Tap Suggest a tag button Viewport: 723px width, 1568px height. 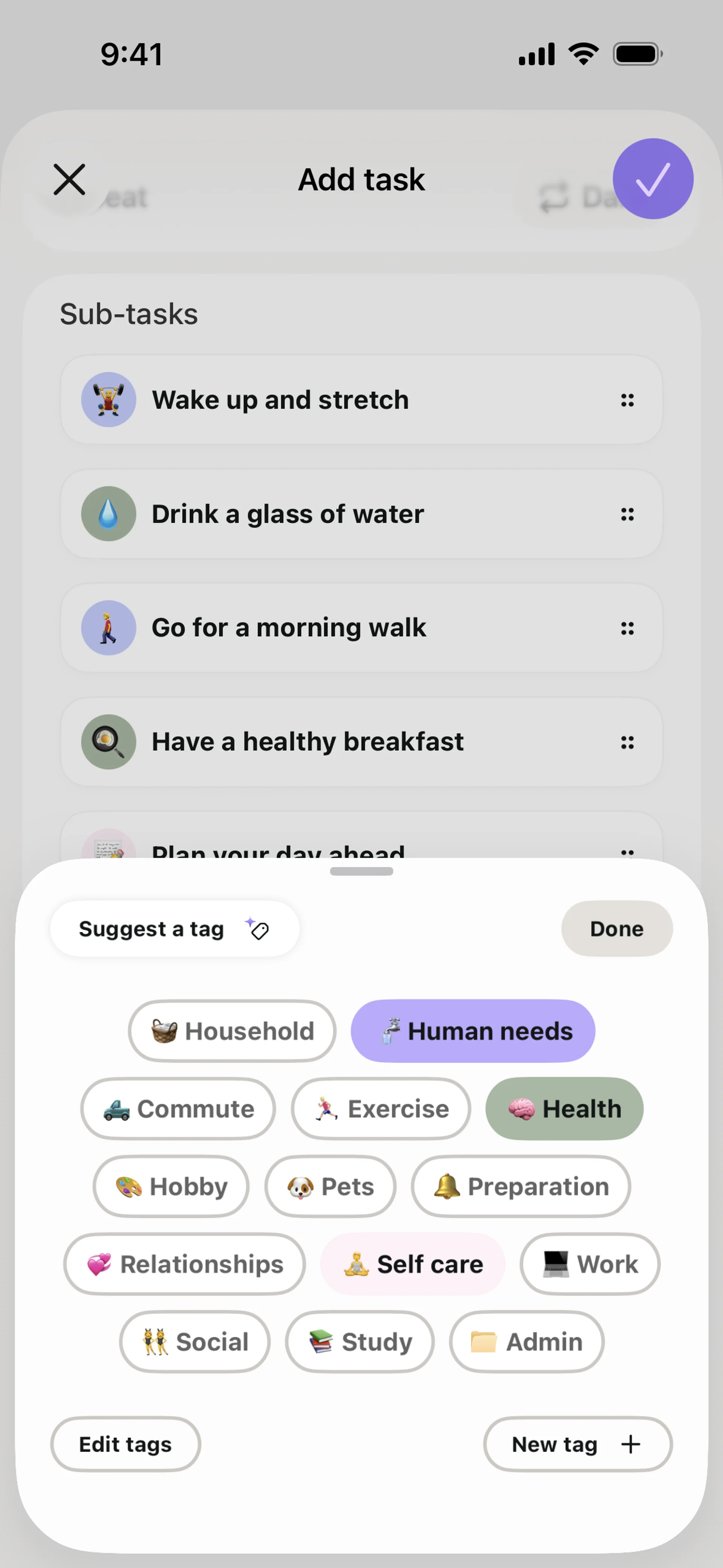174,929
